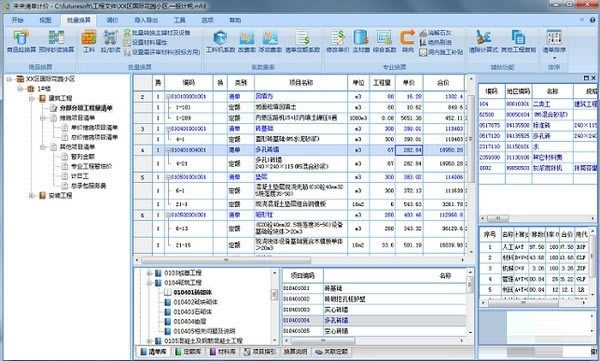
Task: Collapse the ribbon using the small arrow
Action: tap(582, 20)
